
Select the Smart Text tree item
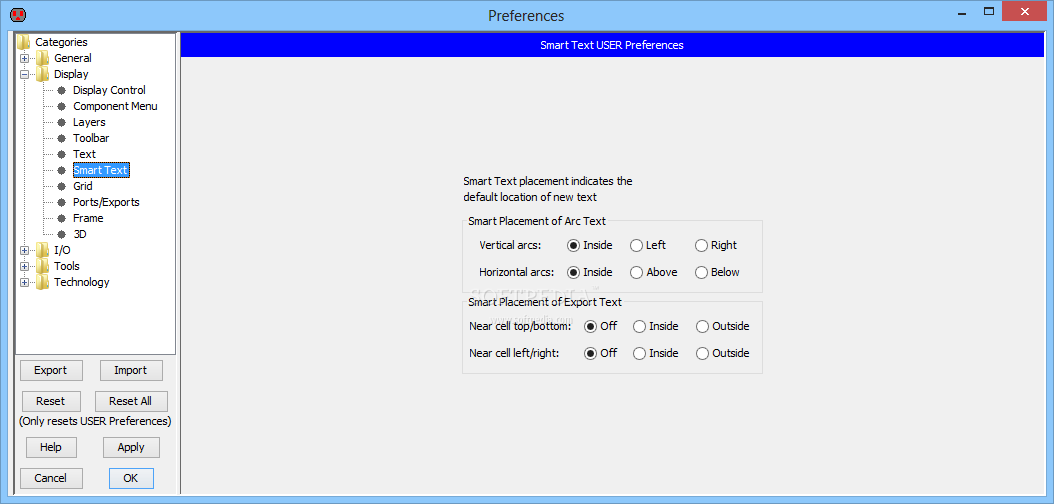pos(101,170)
